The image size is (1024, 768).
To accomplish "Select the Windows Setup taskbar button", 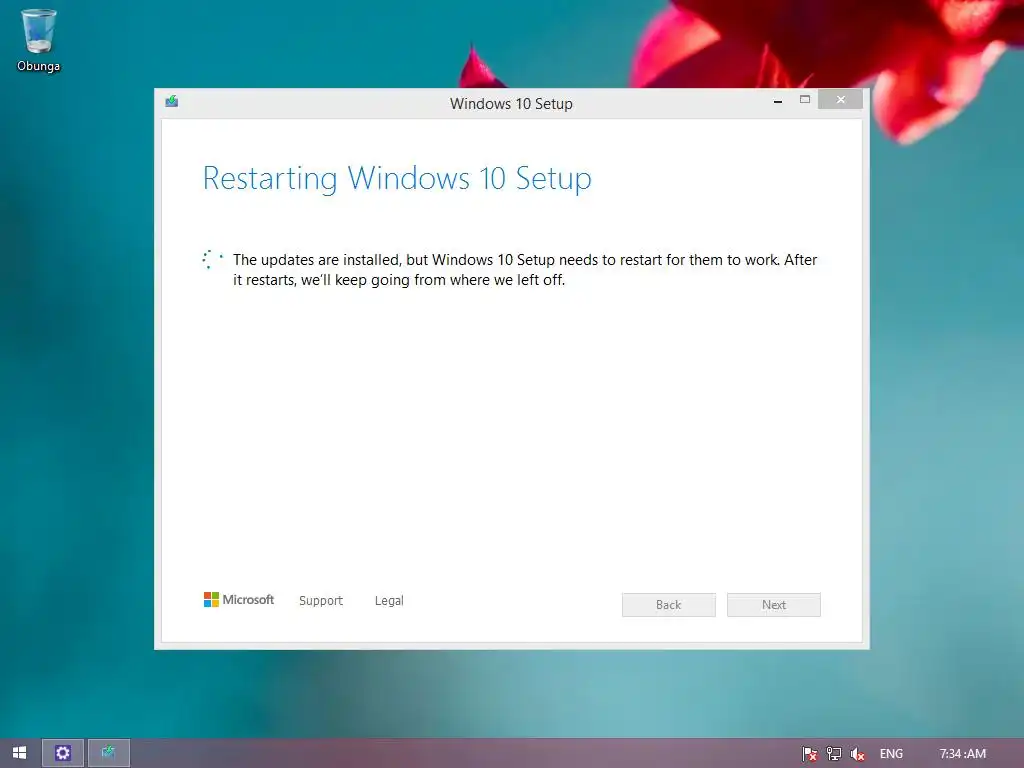I will pos(108,753).
